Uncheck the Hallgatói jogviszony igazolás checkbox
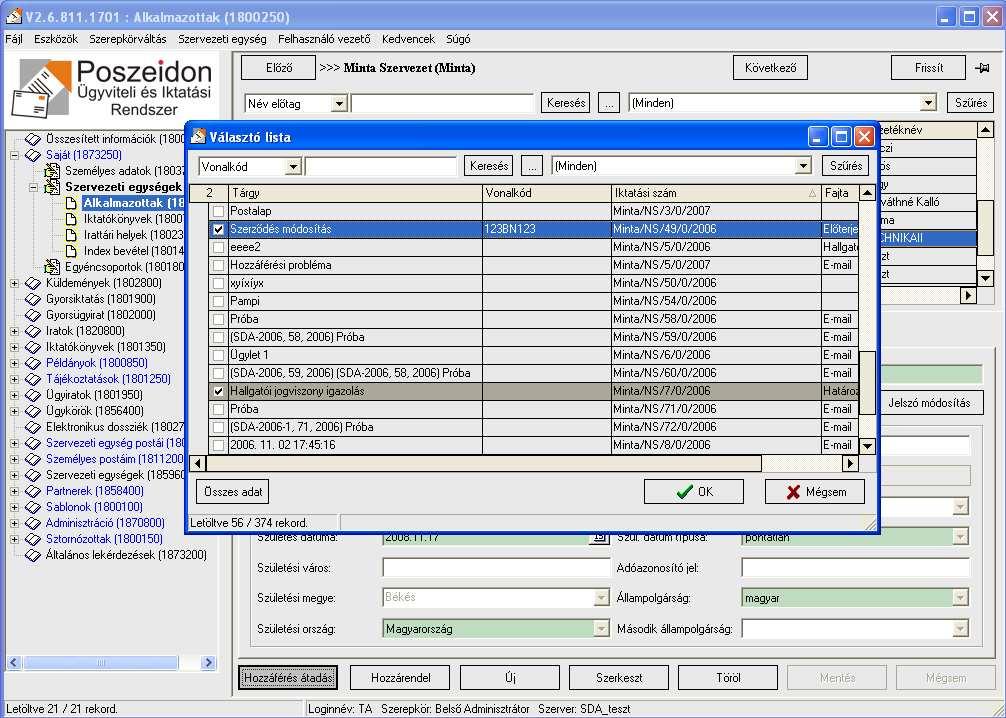The image size is (1006, 718). (x=219, y=391)
